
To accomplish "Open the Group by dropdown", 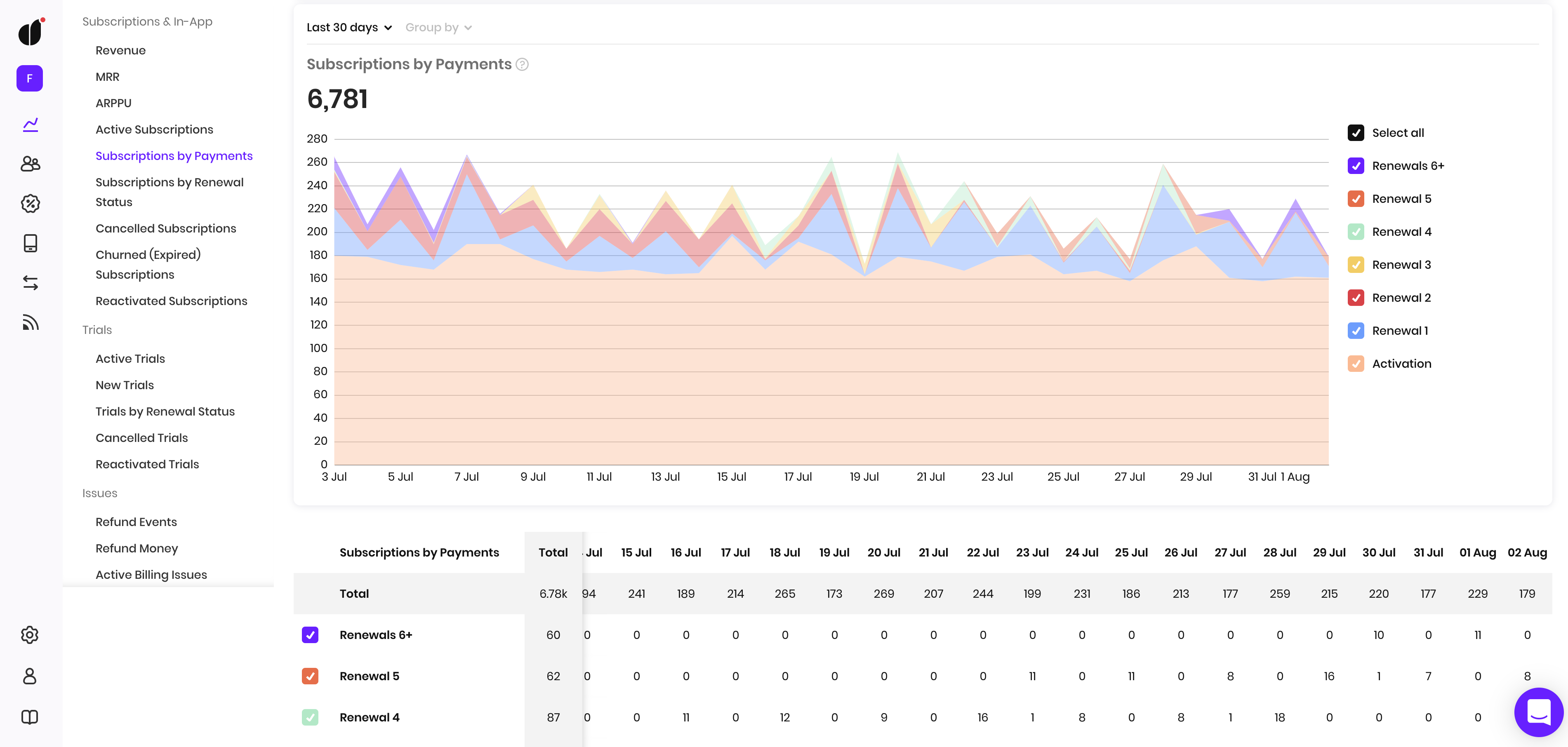I will click(x=438, y=27).
